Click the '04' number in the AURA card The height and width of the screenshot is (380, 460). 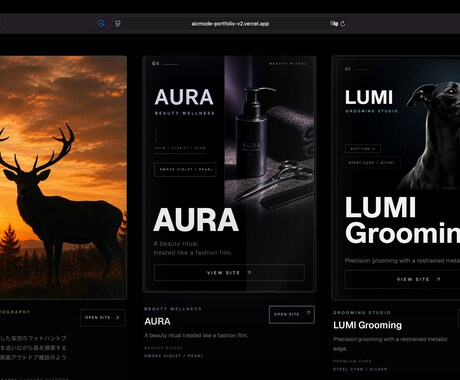click(x=155, y=63)
